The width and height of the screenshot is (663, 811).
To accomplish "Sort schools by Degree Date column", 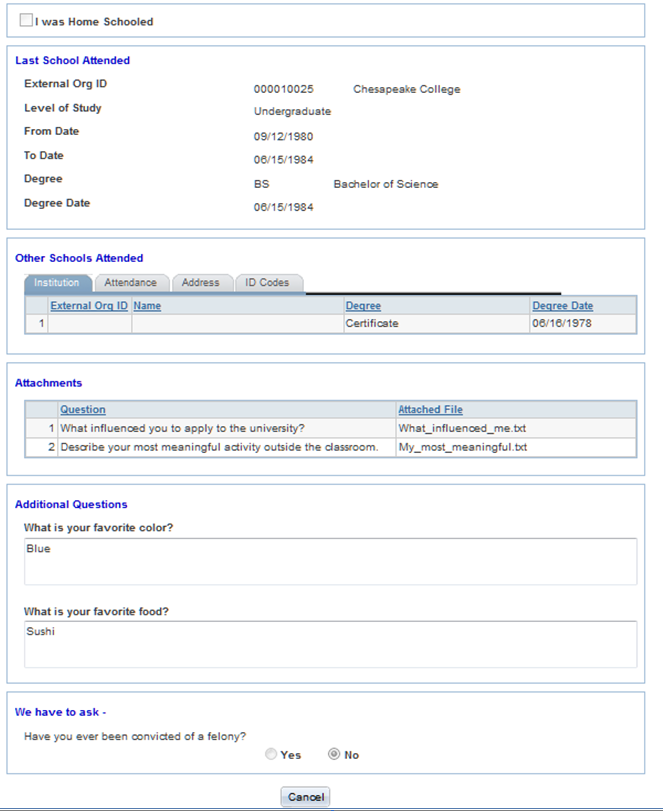I will pos(563,306).
